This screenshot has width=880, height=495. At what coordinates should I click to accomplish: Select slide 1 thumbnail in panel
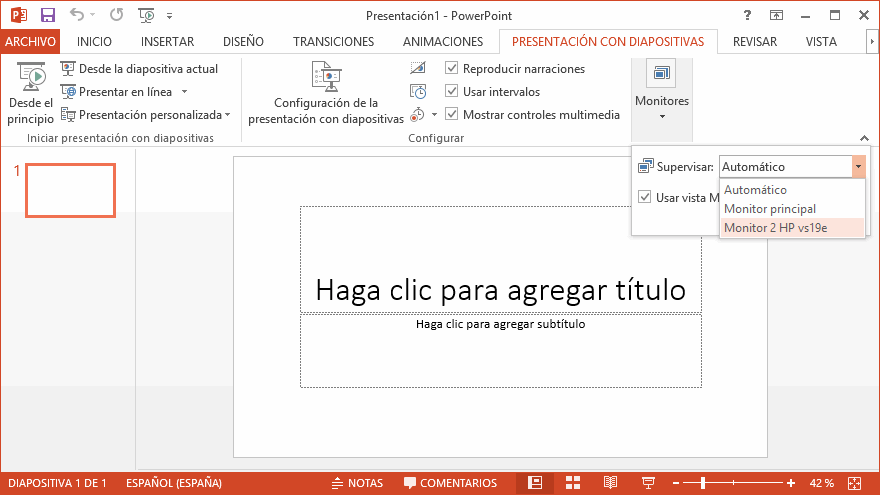tap(70, 190)
